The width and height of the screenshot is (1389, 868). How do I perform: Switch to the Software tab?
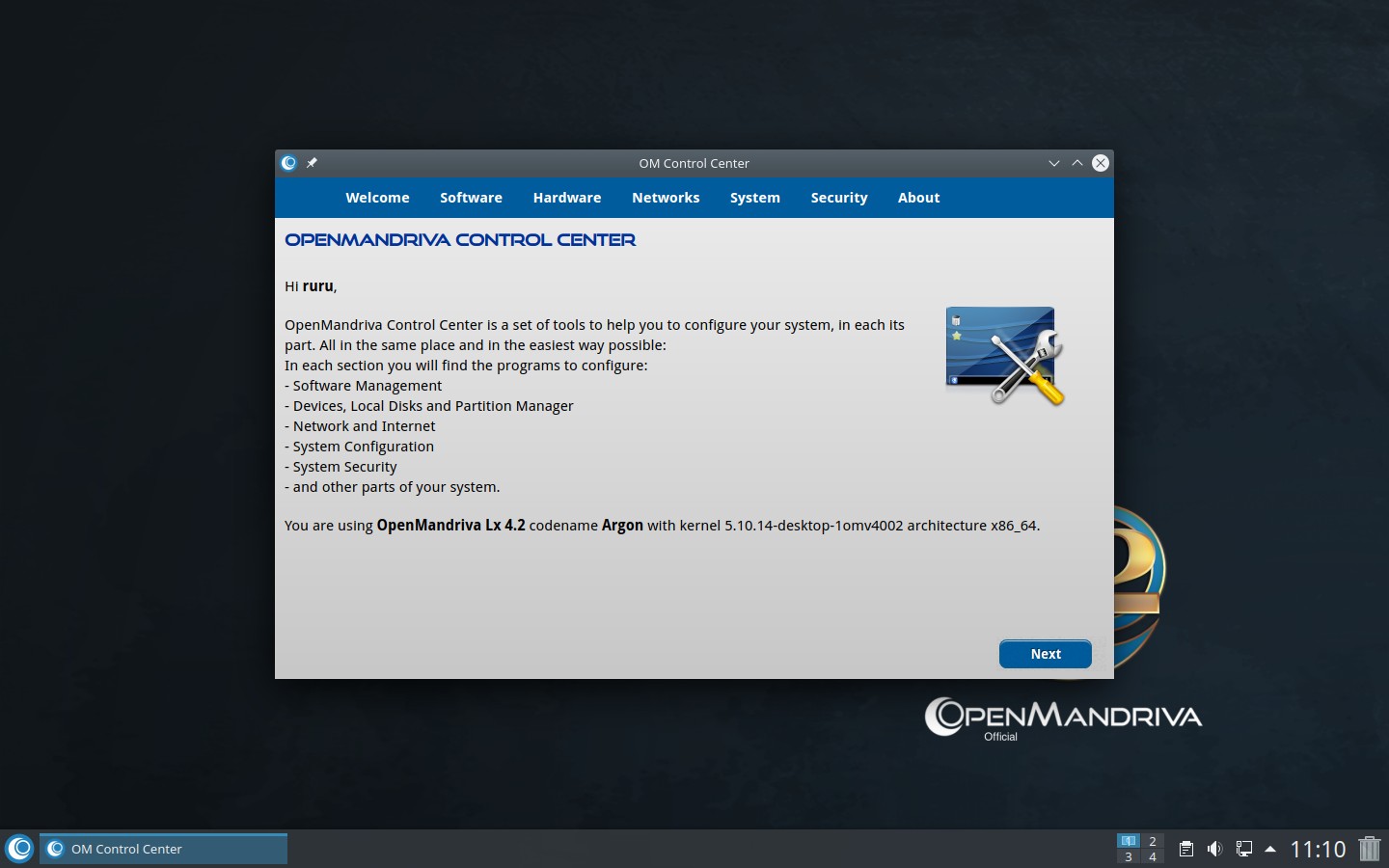pos(471,198)
